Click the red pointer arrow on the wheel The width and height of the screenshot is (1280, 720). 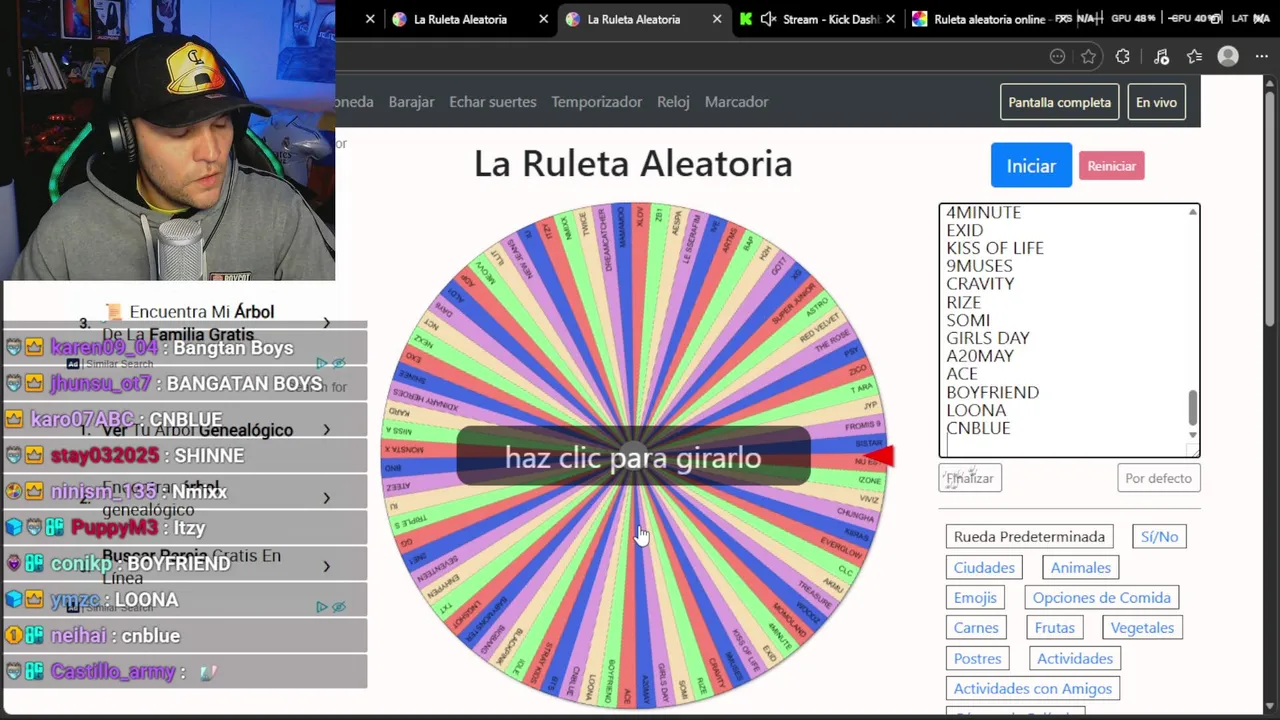pos(878,457)
